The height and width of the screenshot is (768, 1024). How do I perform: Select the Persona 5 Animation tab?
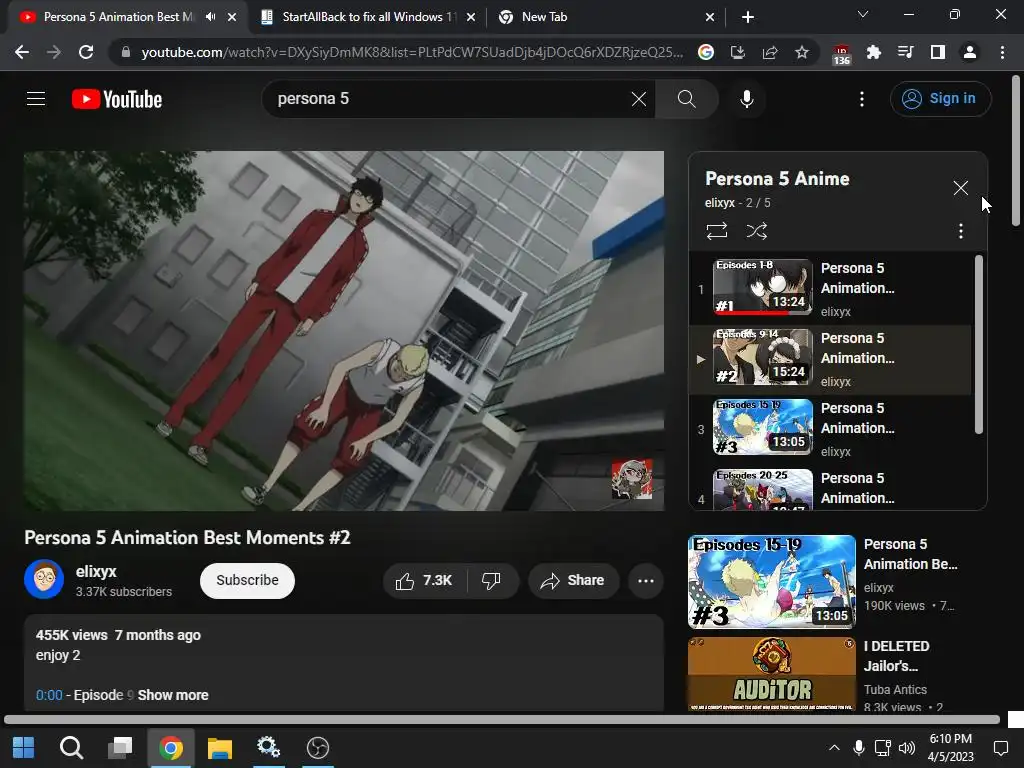[x=118, y=17]
